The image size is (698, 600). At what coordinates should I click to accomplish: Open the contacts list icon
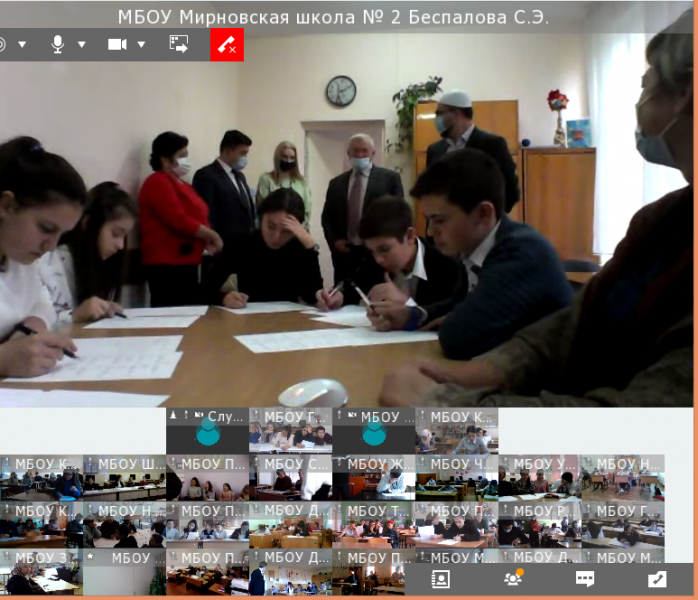[440, 579]
